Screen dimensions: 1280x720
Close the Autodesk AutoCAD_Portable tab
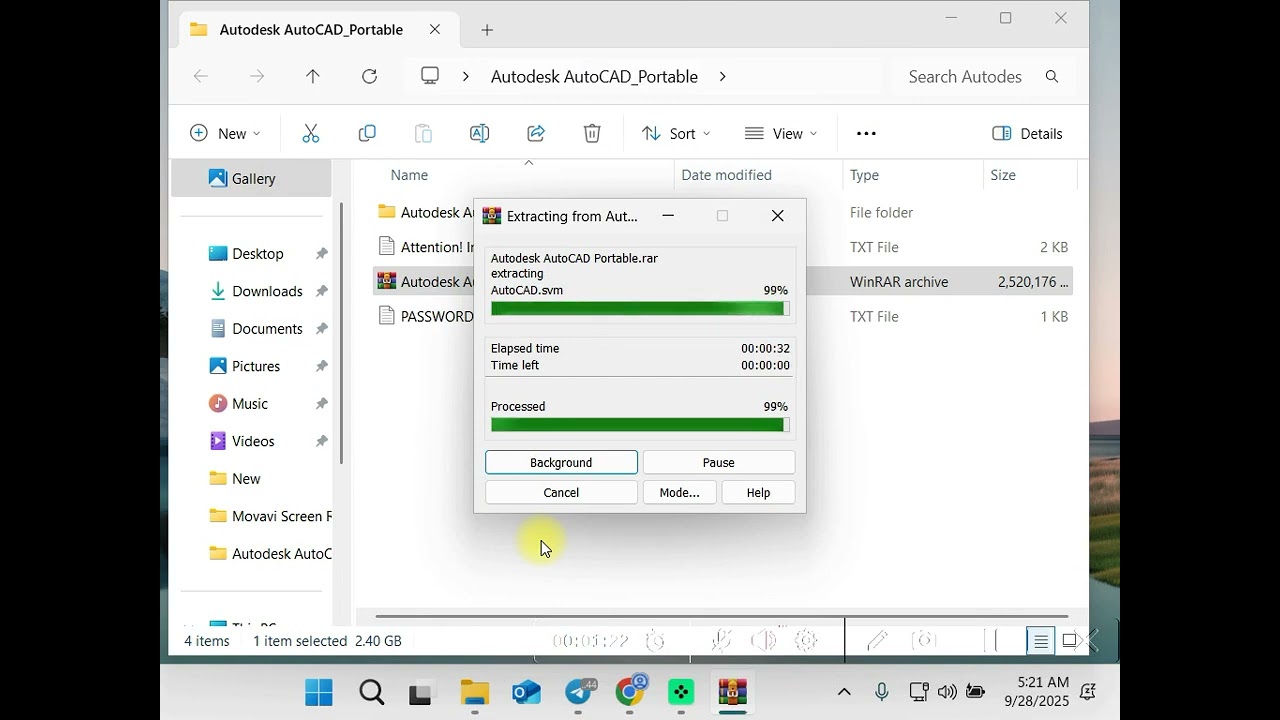[435, 30]
